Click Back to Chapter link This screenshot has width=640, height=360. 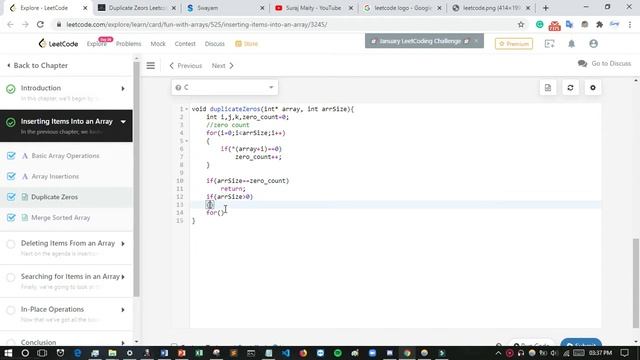pyautogui.click(x=38, y=65)
